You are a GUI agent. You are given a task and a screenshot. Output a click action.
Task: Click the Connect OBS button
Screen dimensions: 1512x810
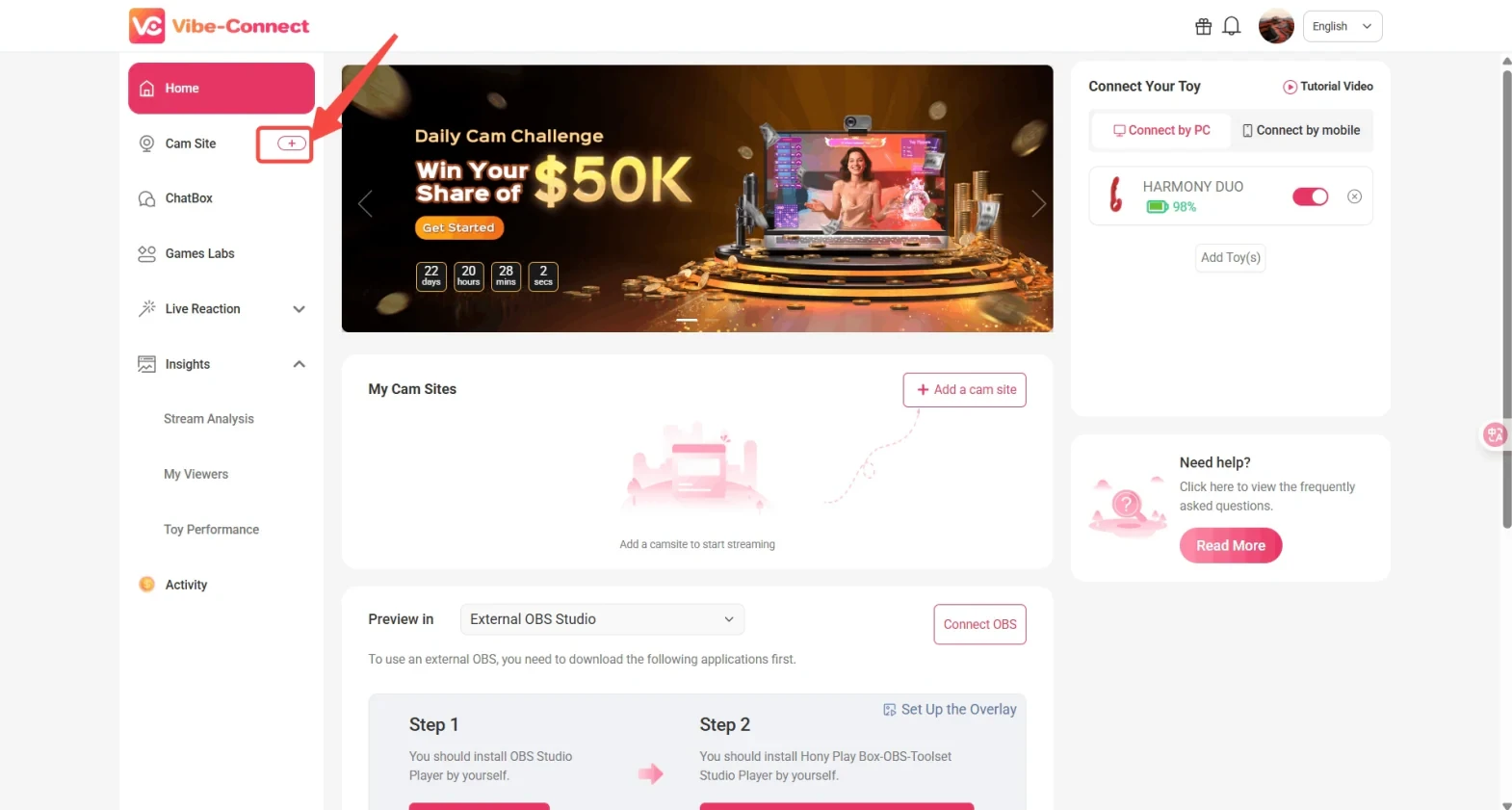pos(979,624)
